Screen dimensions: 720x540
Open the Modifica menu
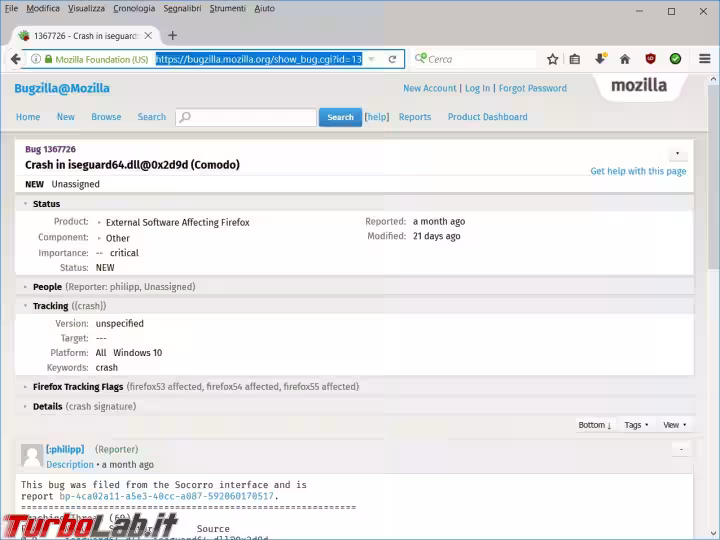tap(43, 8)
